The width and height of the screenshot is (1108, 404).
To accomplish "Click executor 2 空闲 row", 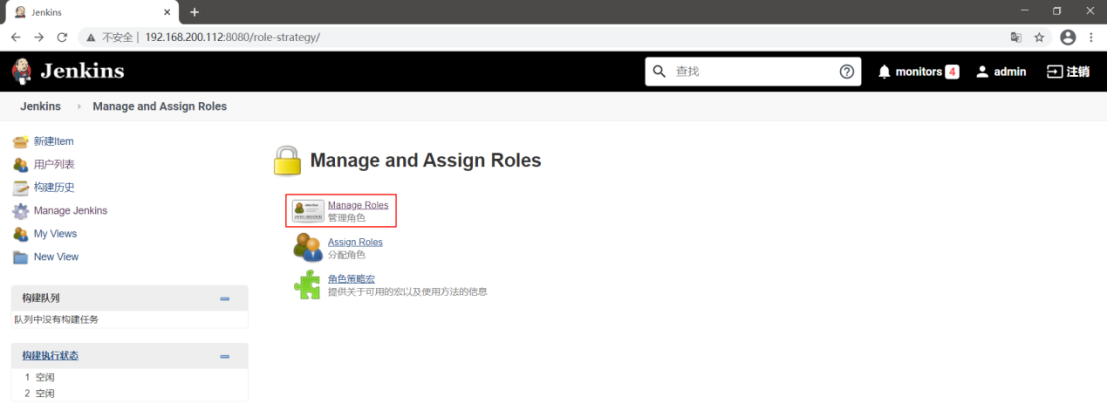I will (x=130, y=393).
